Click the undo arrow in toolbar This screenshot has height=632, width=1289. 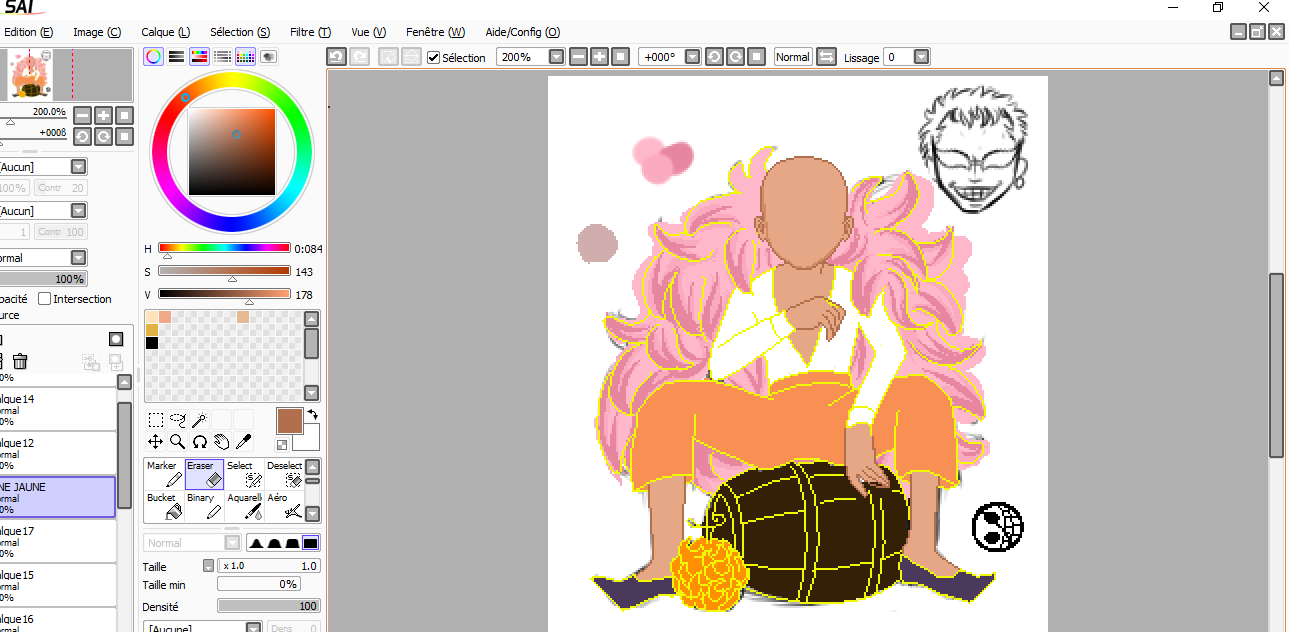tap(337, 57)
